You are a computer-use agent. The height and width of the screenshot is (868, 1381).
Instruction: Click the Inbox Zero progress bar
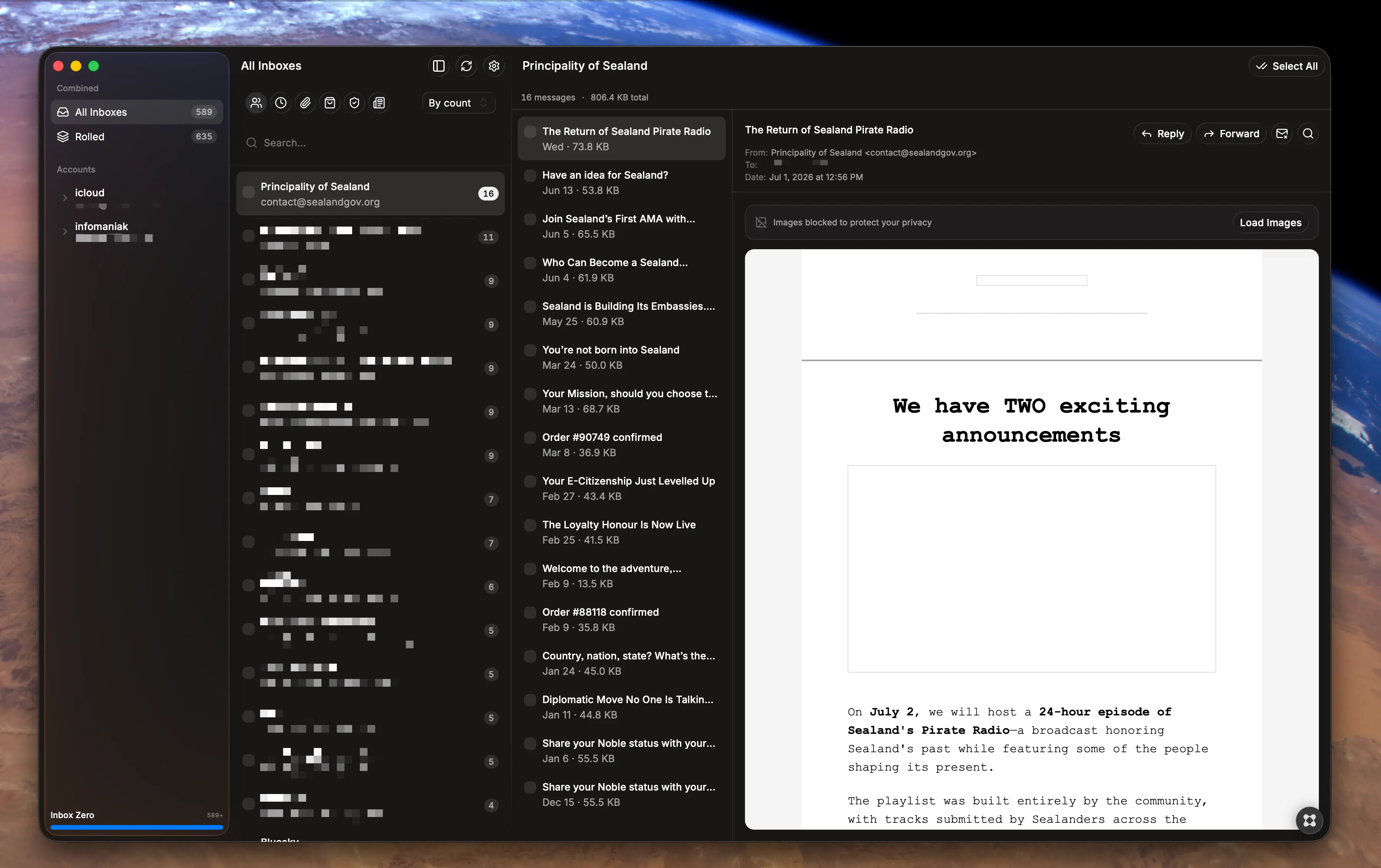click(x=137, y=827)
